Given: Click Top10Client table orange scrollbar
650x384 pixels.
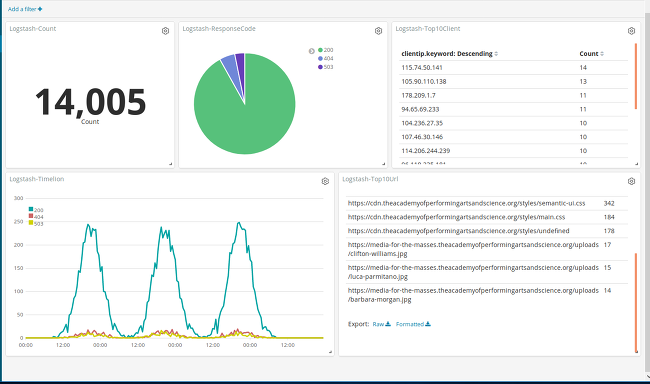Looking at the screenshot, I should coord(636,76).
